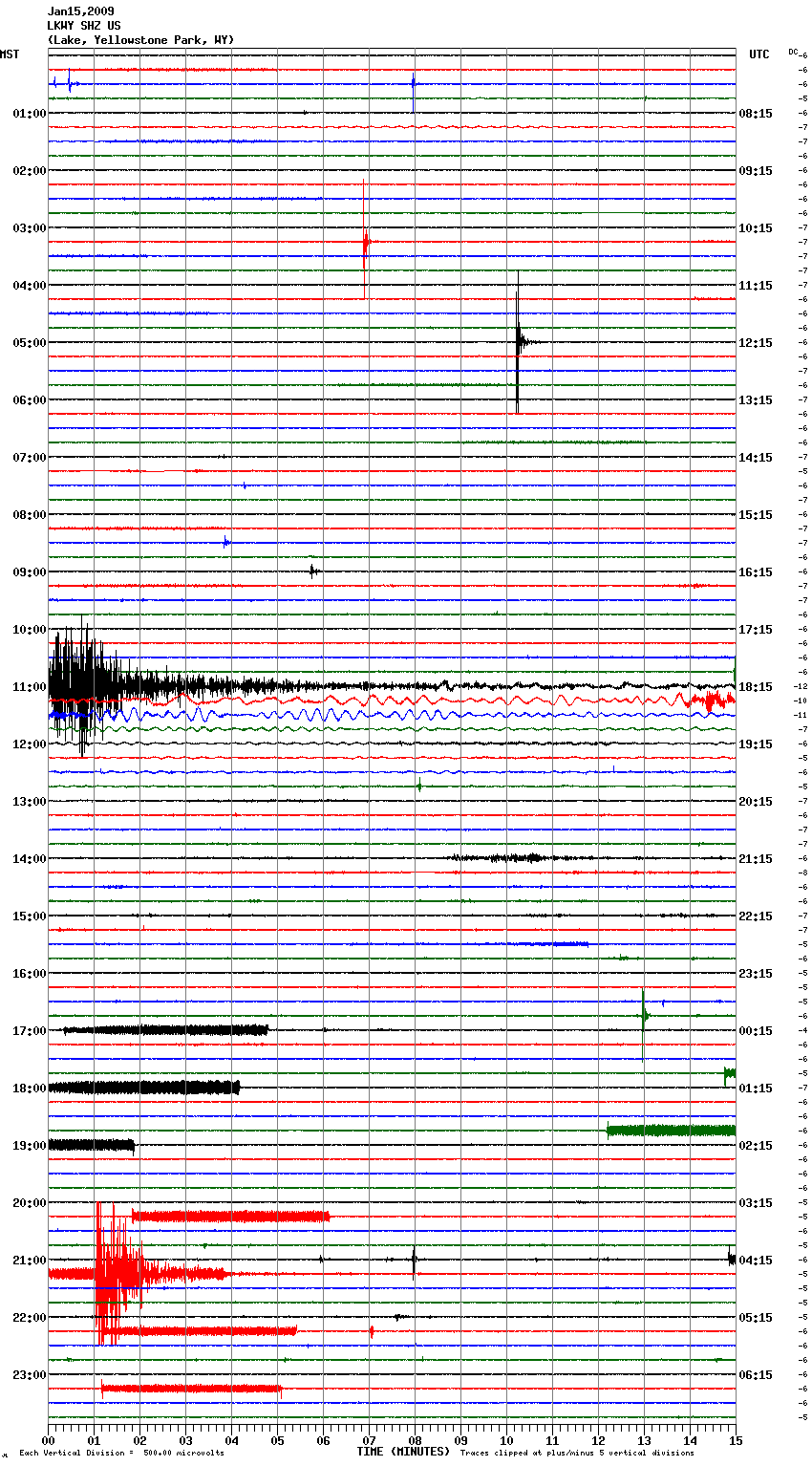This screenshot has width=812, height=1466.
Task: Click the green noise burst before 19:00
Action: point(672,1131)
